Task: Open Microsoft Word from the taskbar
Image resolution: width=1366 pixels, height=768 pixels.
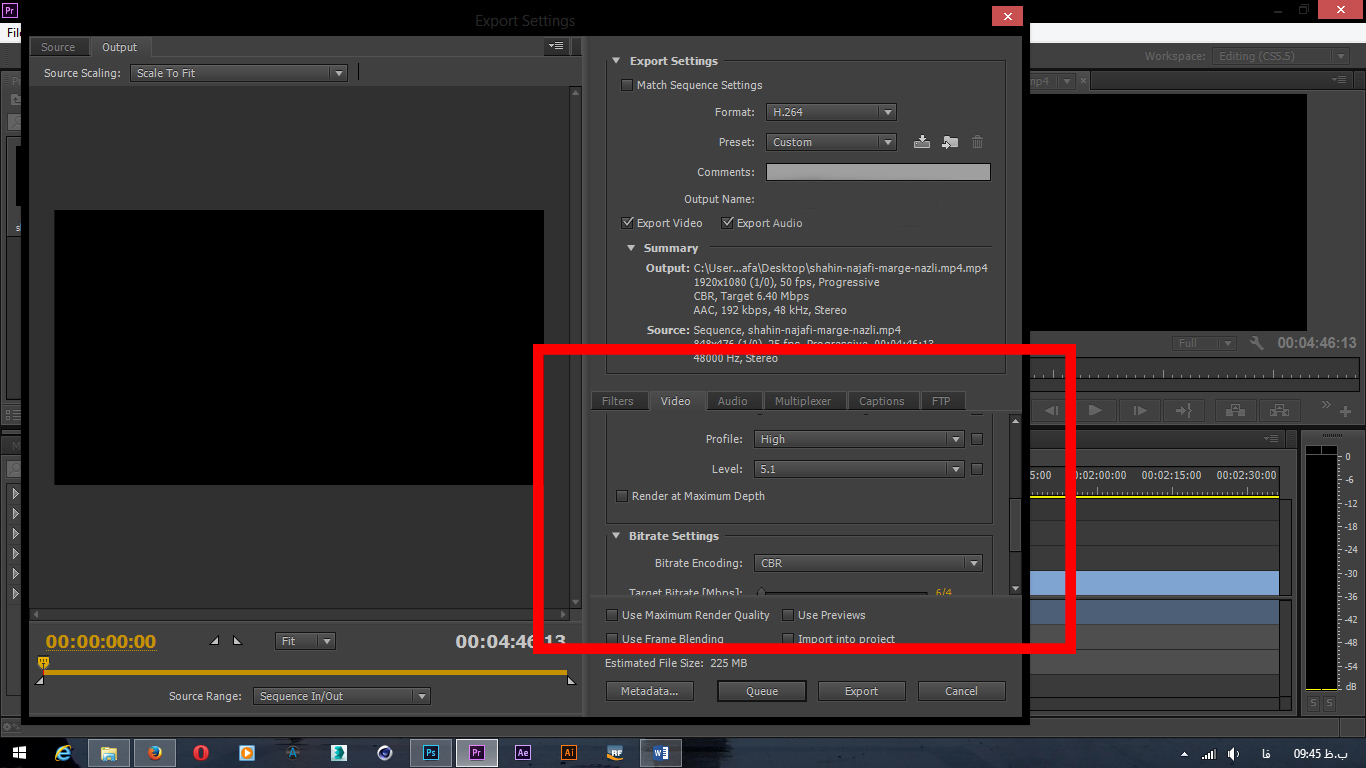Action: 661,752
